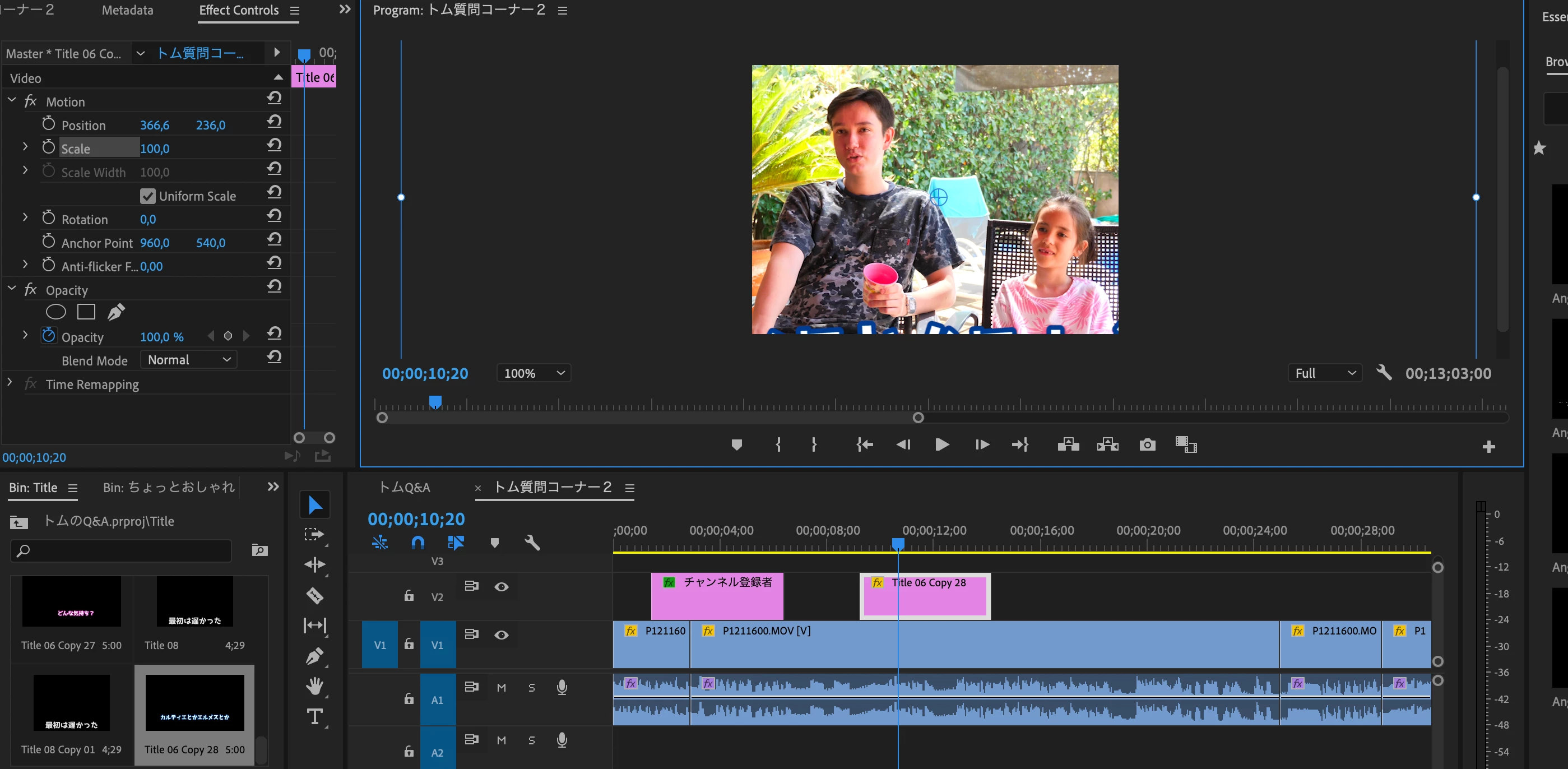Open playback resolution Full dropdown
Viewport: 1568px width, 769px height.
[1325, 373]
